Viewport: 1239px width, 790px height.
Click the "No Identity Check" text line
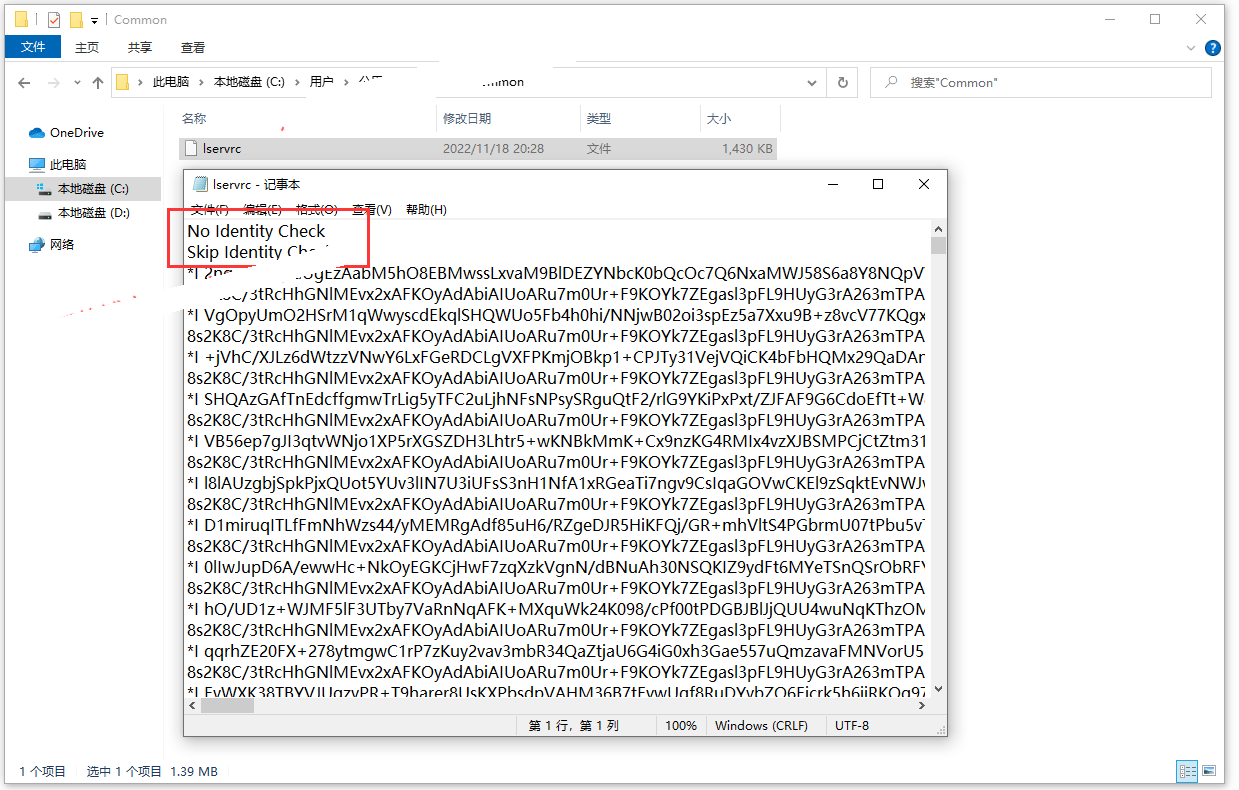(x=256, y=231)
